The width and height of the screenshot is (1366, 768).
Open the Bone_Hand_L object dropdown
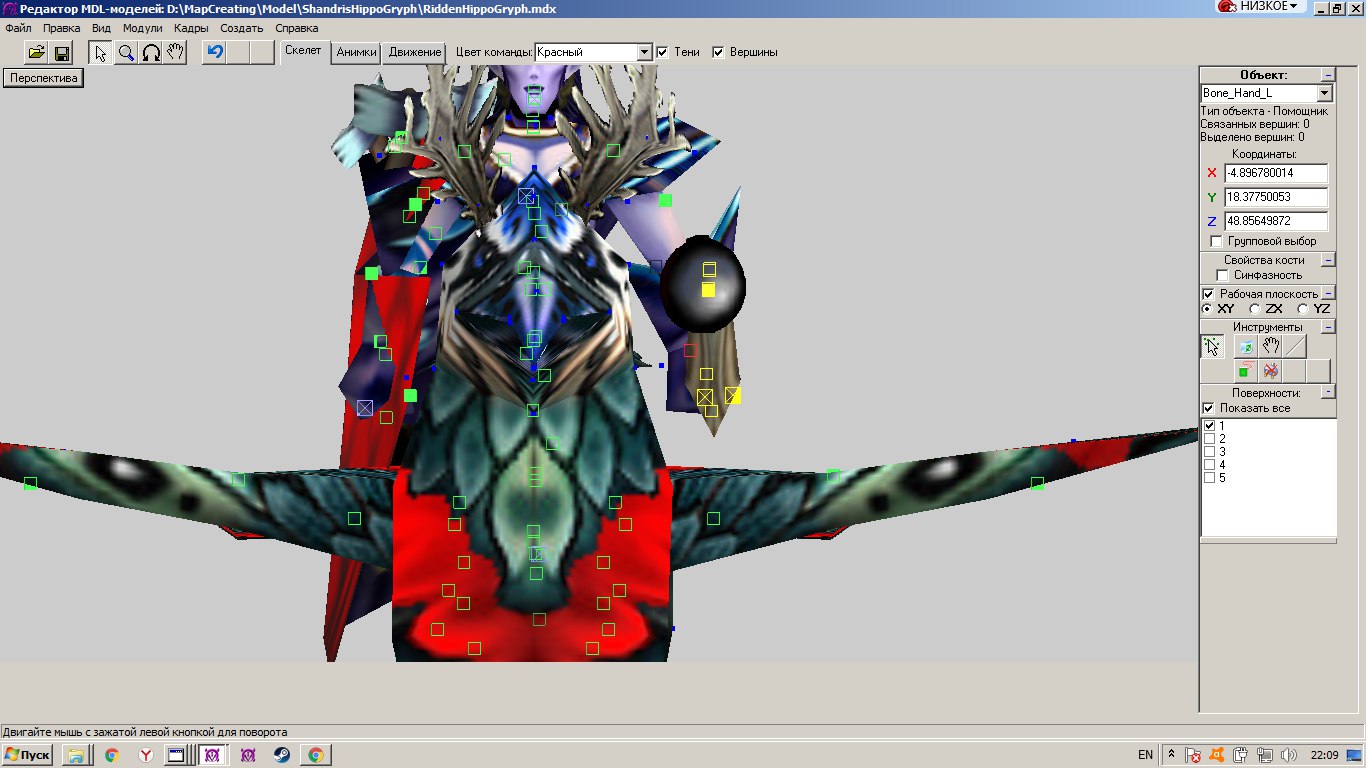(x=1325, y=93)
